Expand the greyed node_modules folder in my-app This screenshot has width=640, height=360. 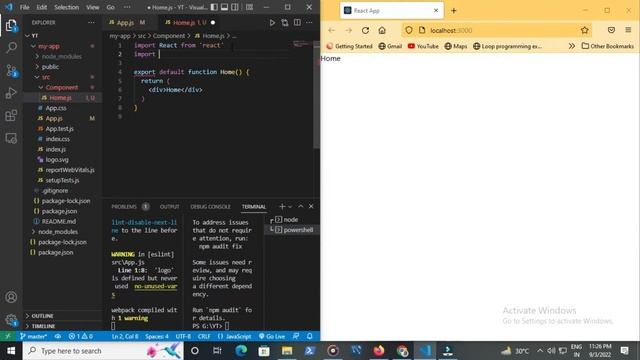point(61,56)
